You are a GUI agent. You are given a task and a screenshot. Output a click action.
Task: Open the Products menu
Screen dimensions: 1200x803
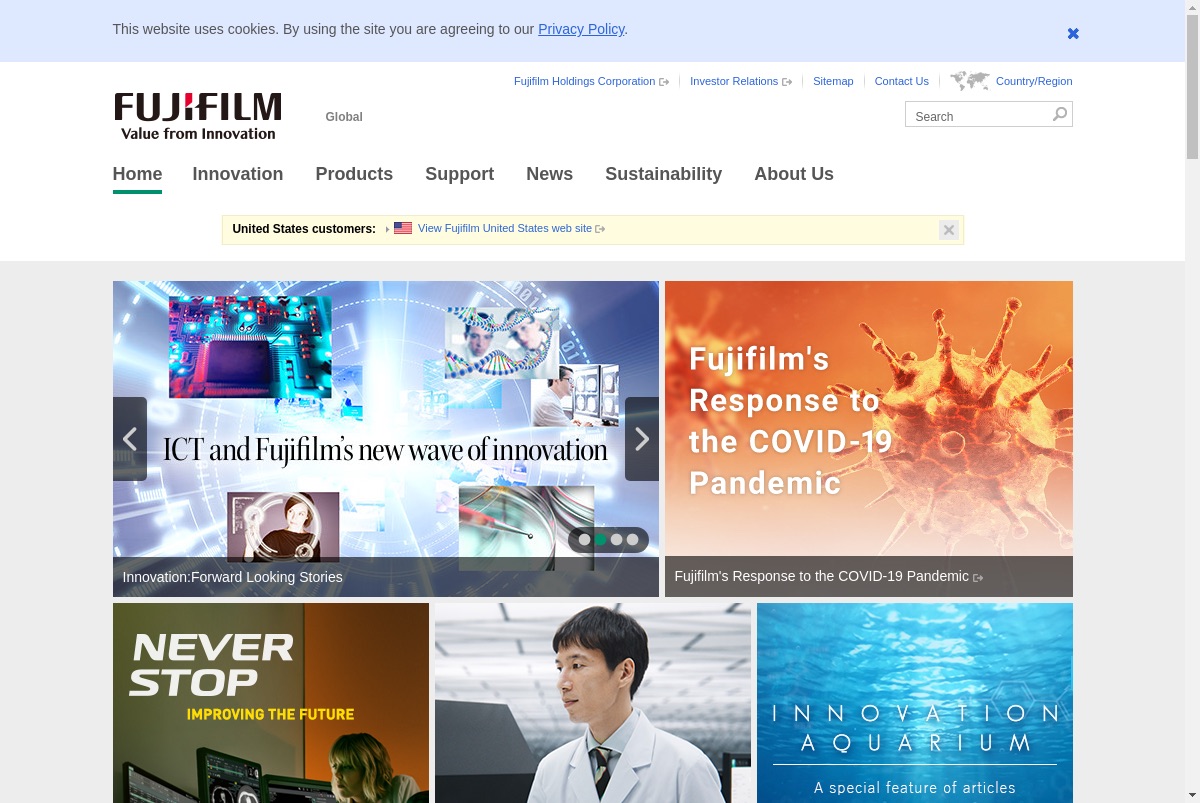pos(354,174)
